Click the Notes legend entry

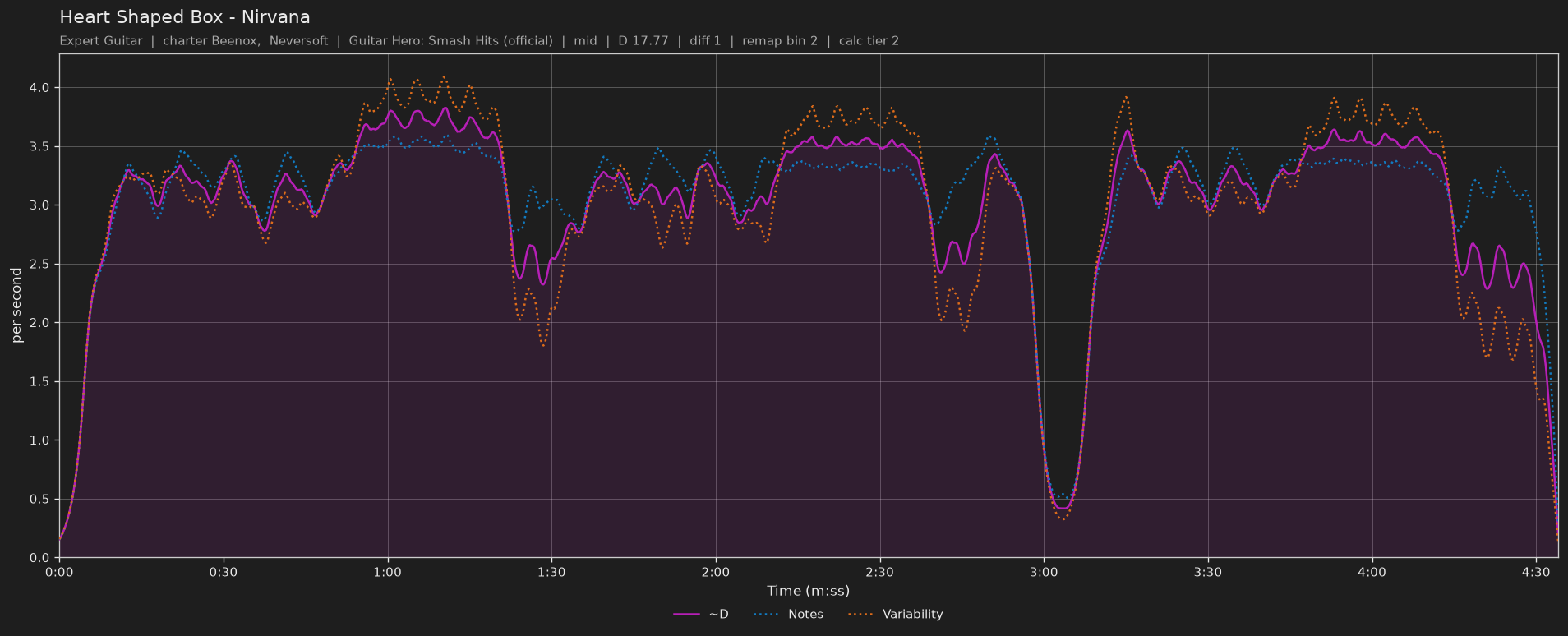pyautogui.click(x=789, y=614)
